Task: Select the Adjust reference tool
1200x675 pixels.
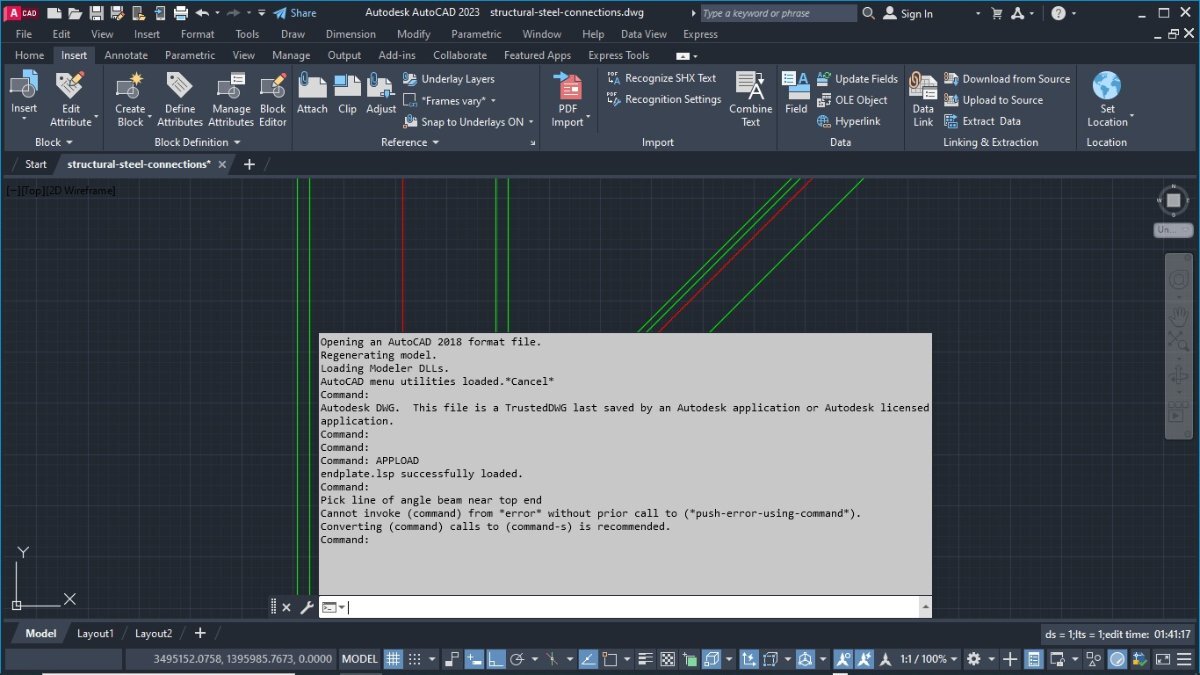Action: pos(381,94)
